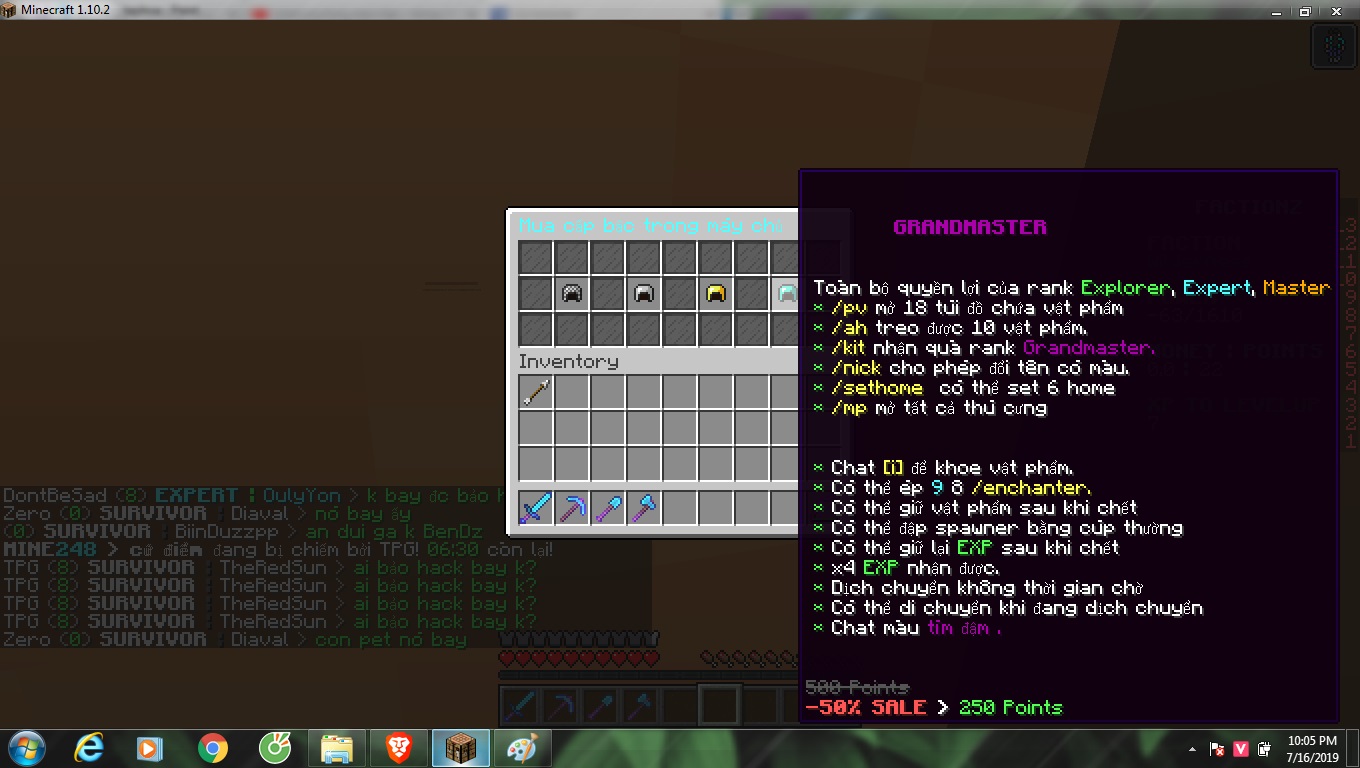The height and width of the screenshot is (768, 1360).
Task: Click the red V tray icon
Action: point(1241,749)
